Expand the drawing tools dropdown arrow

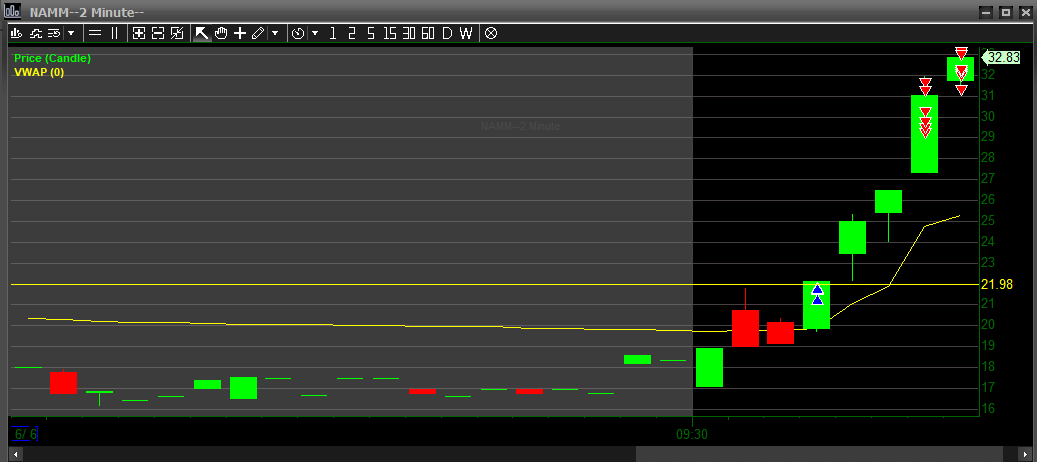(275, 33)
